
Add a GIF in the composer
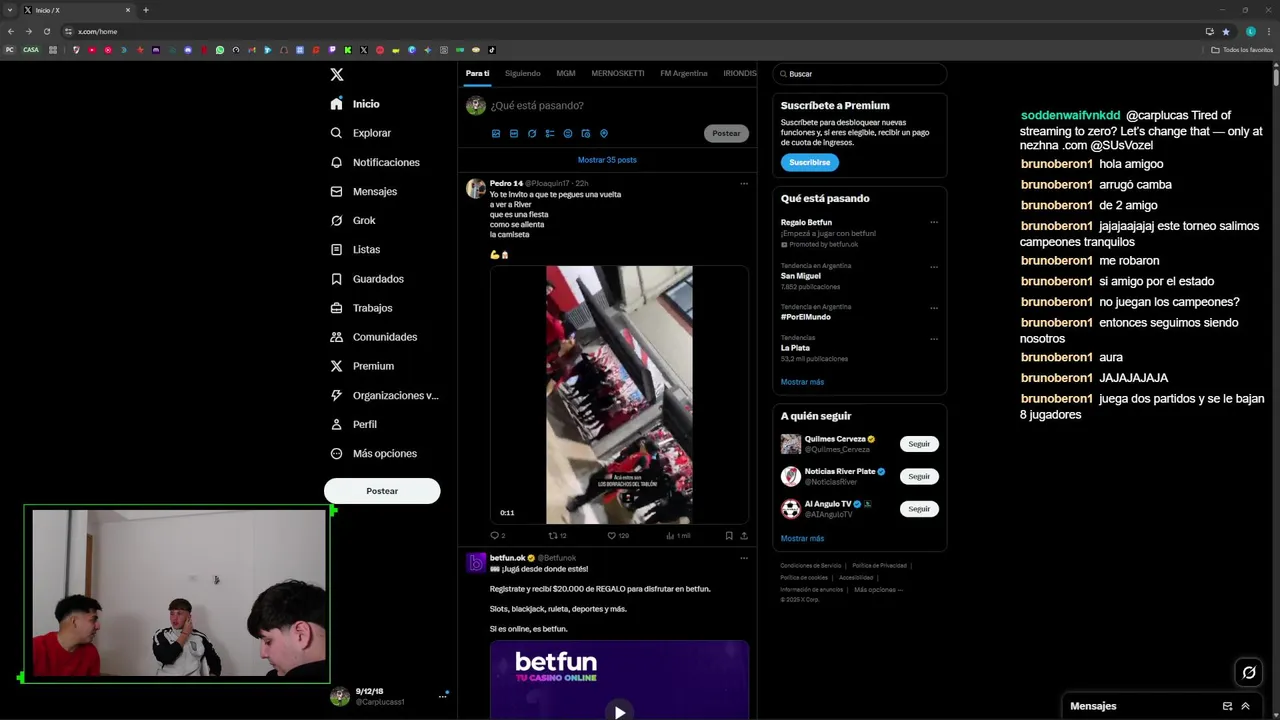tap(514, 133)
